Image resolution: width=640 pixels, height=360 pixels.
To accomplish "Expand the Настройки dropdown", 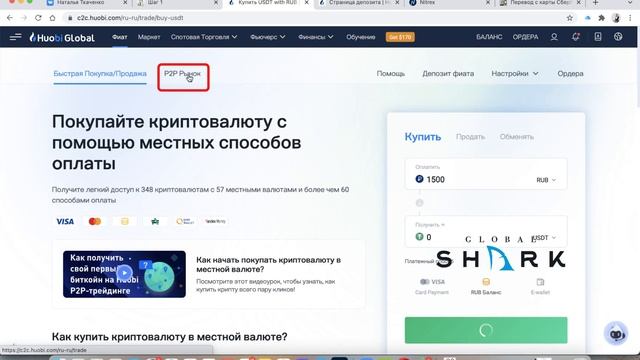I will point(515,73).
